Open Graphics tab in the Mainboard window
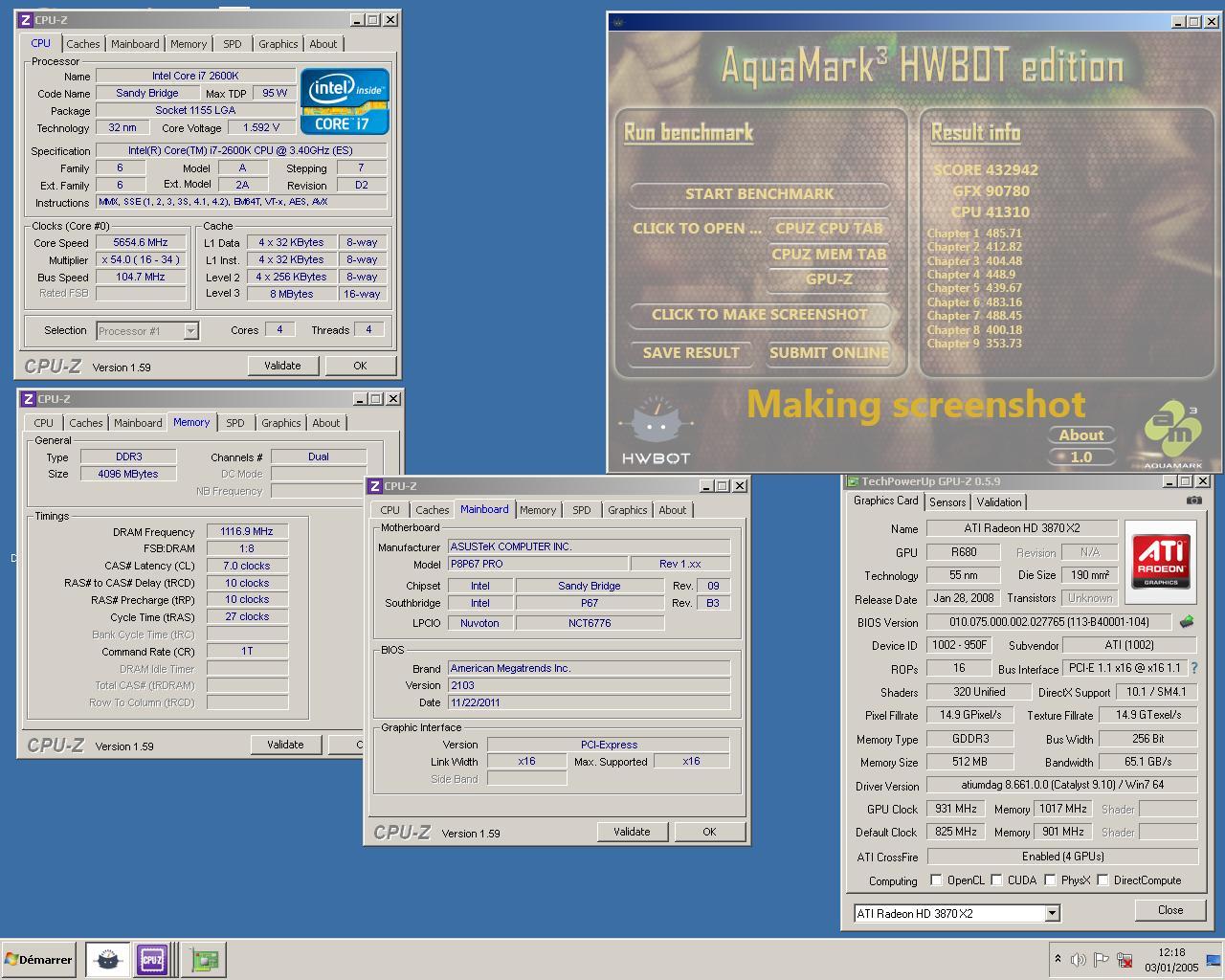 628,510
